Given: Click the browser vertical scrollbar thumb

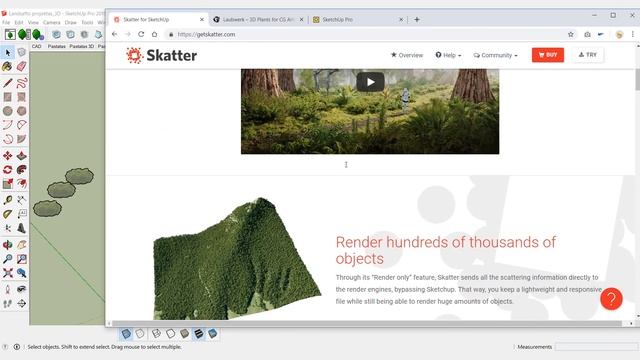Looking at the screenshot, I should [x=638, y=79].
